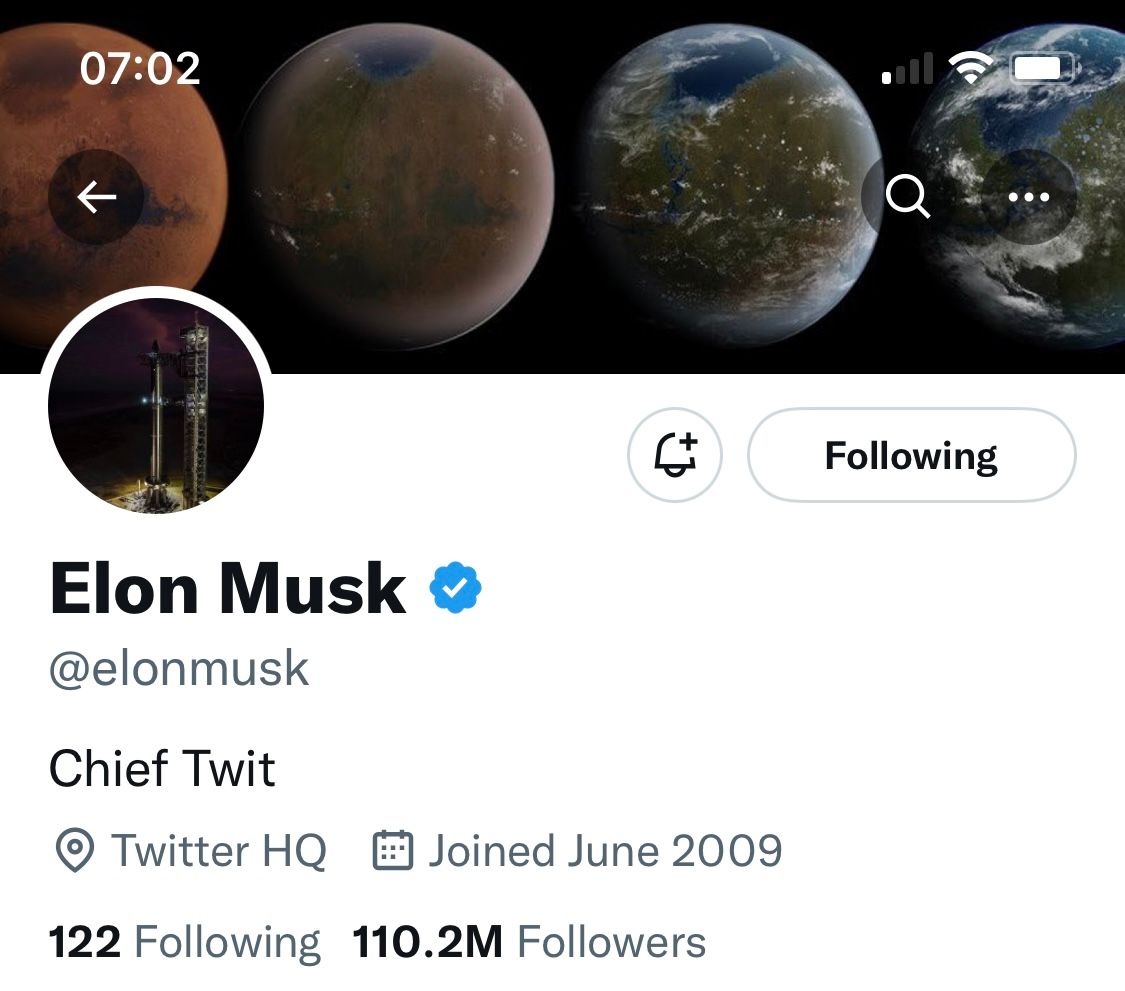Tap the location pin icon

coord(74,850)
